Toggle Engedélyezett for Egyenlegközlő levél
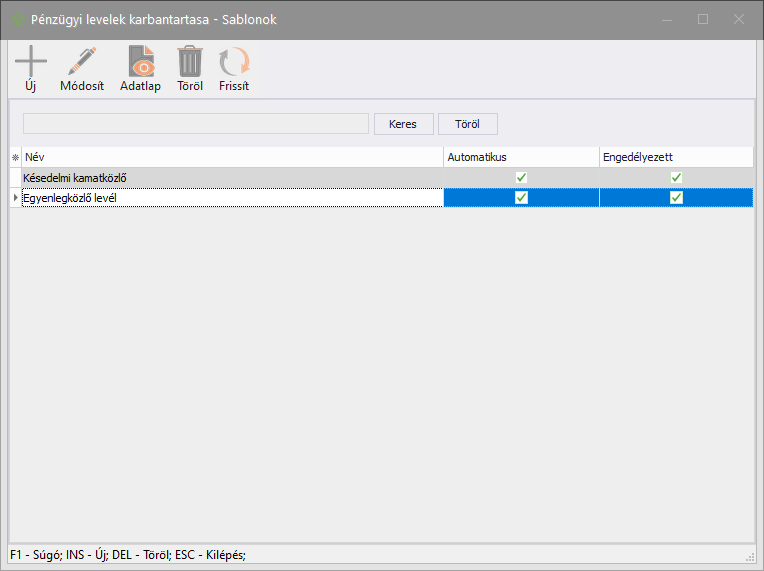This screenshot has height=571, width=764. [676, 198]
